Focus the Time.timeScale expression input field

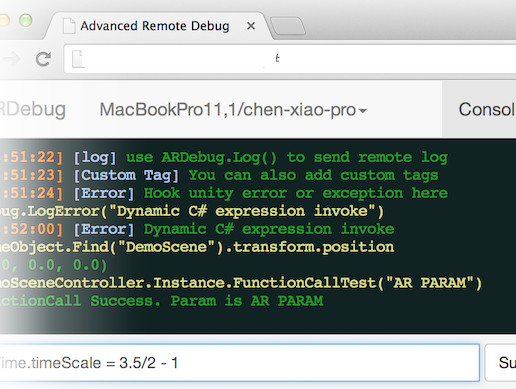239,363
